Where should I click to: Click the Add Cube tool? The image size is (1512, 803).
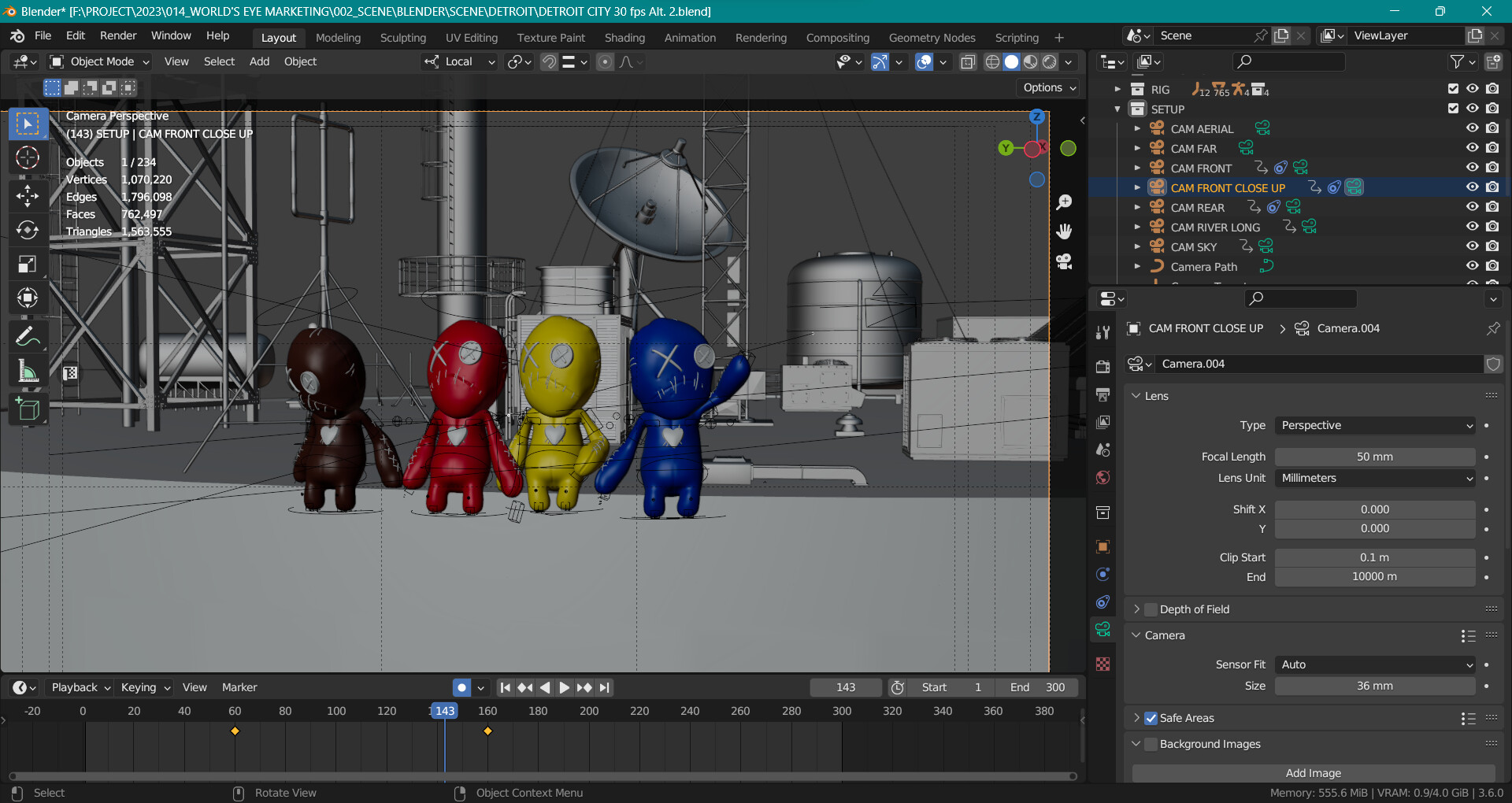coord(28,409)
